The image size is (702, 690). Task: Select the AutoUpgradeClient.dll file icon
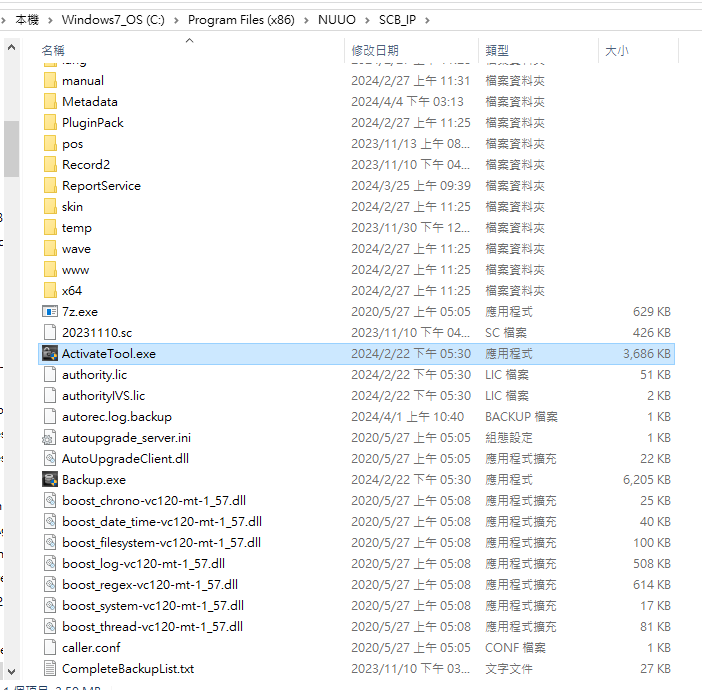(50, 459)
